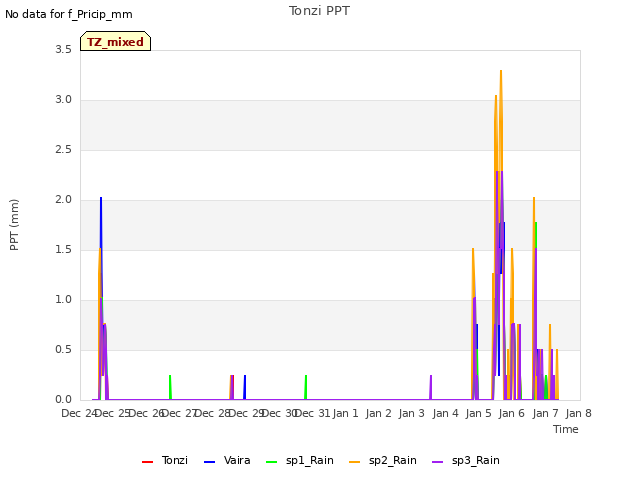This screenshot has width=640, height=480.
Task: Click the sp3_Rain legend label
Action: (x=476, y=460)
